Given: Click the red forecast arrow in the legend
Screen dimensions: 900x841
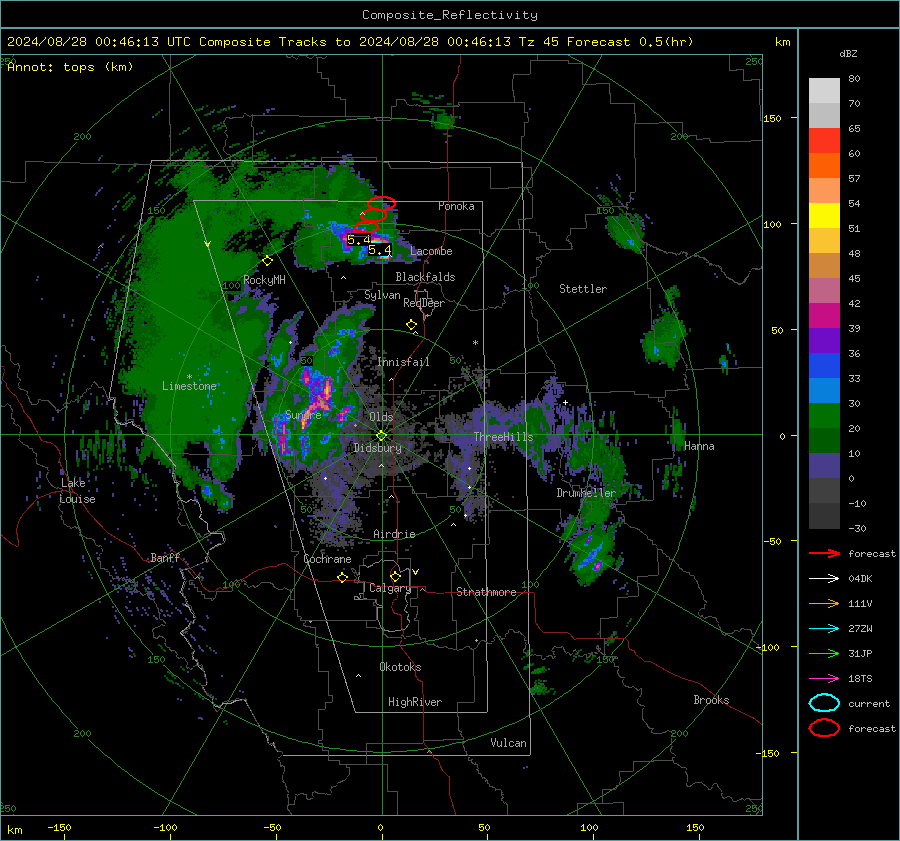Looking at the screenshot, I should click(824, 553).
